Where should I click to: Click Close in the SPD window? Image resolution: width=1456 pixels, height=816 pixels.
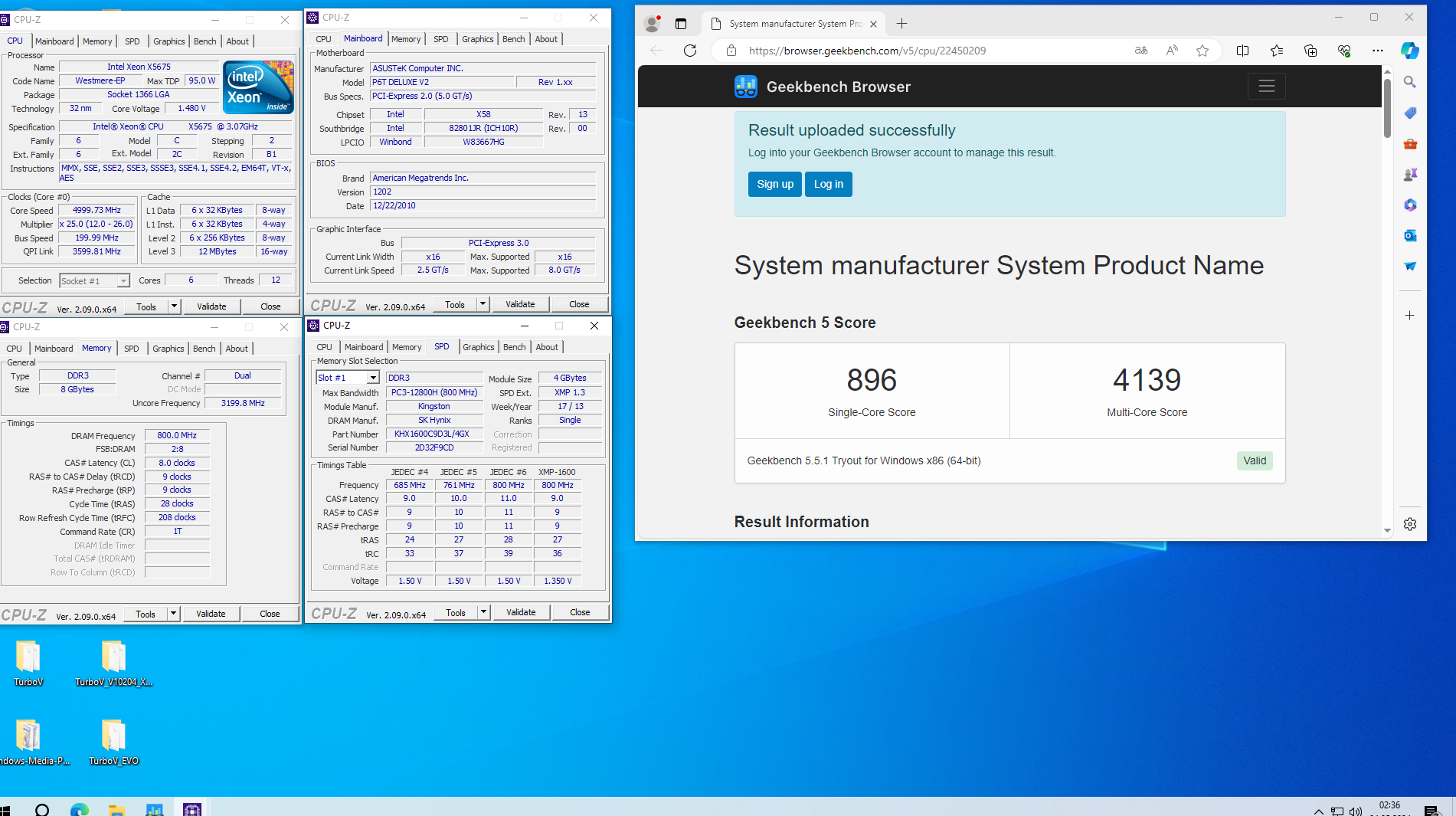[x=580, y=612]
